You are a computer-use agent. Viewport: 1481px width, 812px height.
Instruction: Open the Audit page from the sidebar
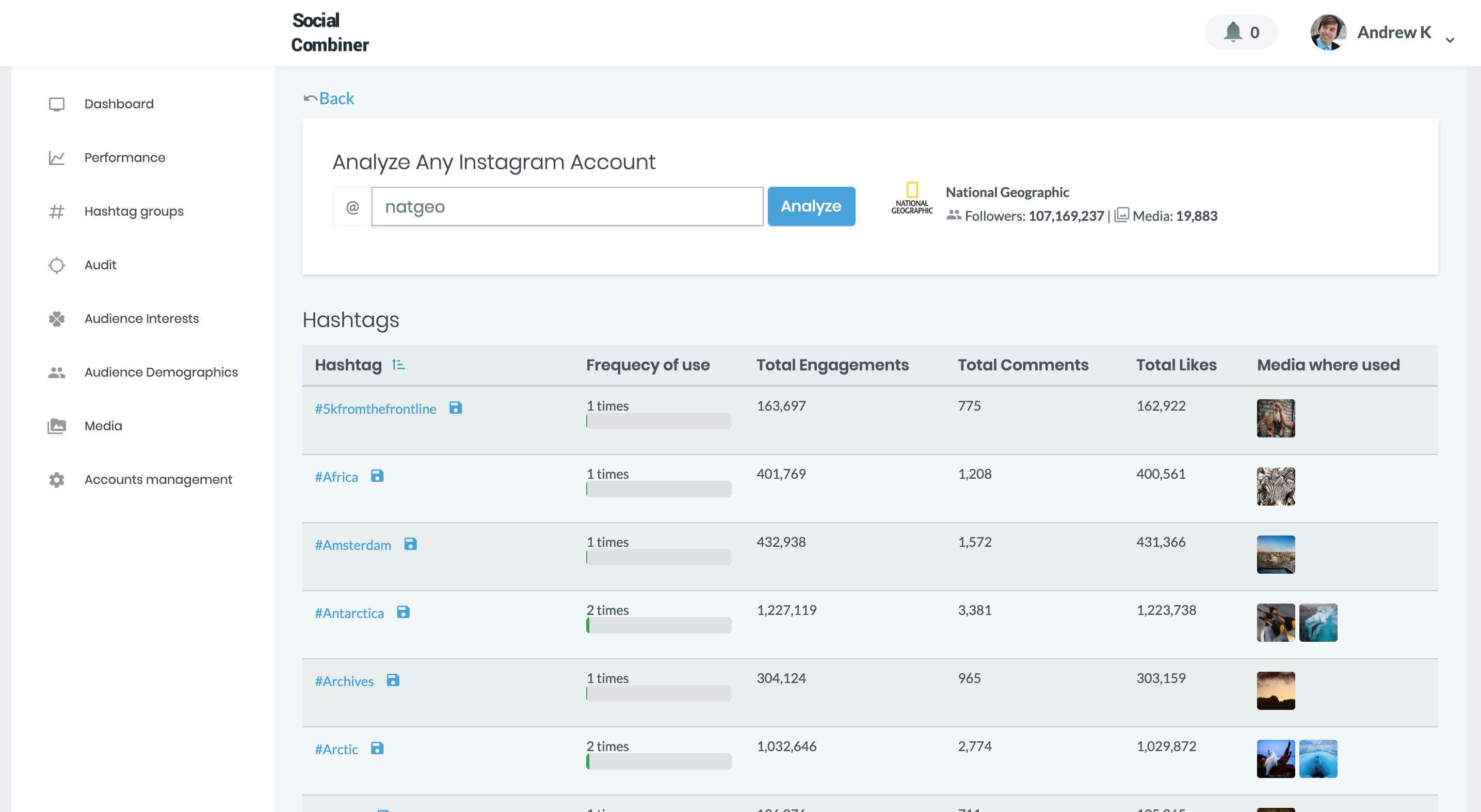100,265
